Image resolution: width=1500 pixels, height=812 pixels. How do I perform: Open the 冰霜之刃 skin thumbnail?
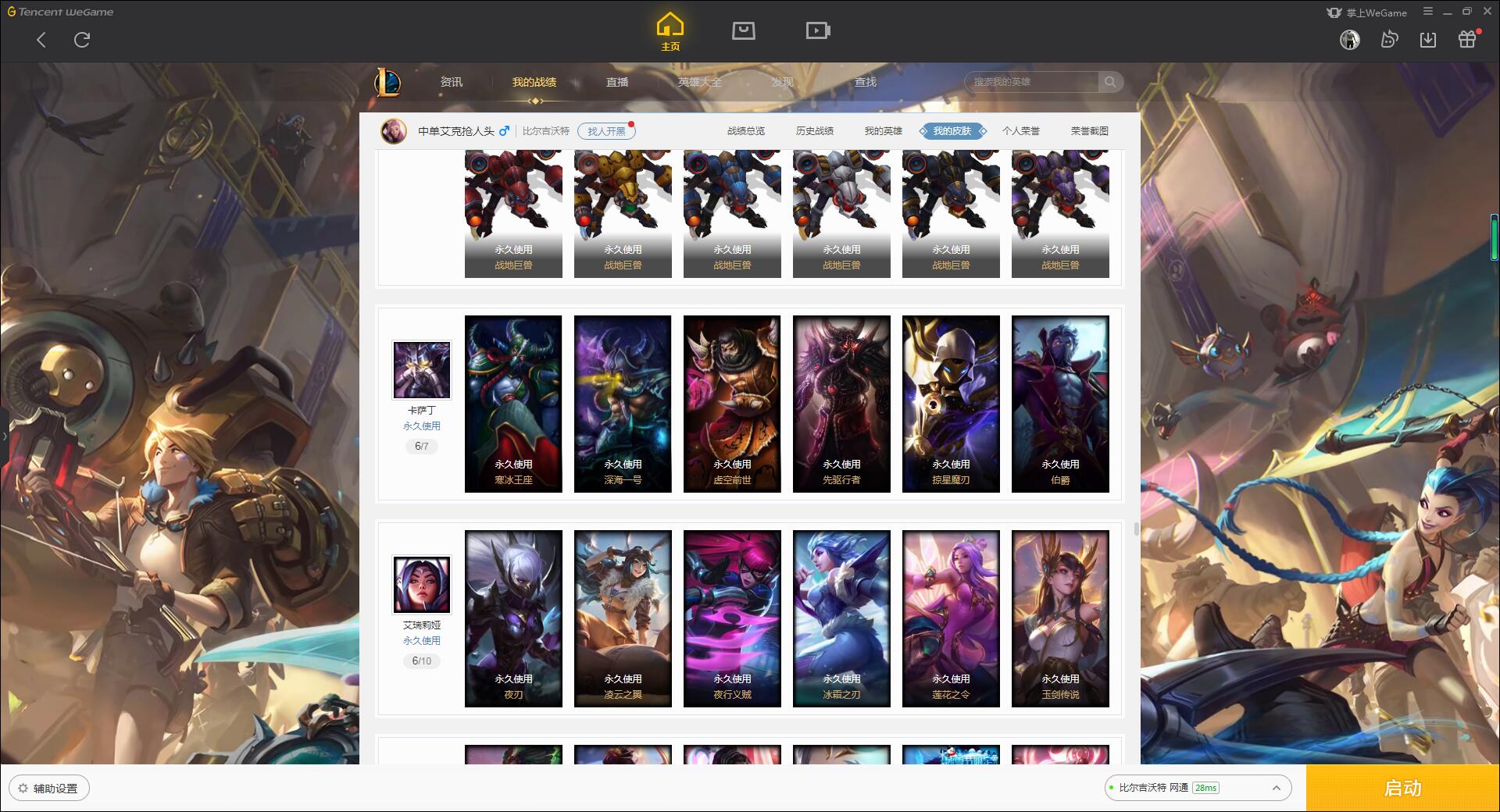click(841, 618)
